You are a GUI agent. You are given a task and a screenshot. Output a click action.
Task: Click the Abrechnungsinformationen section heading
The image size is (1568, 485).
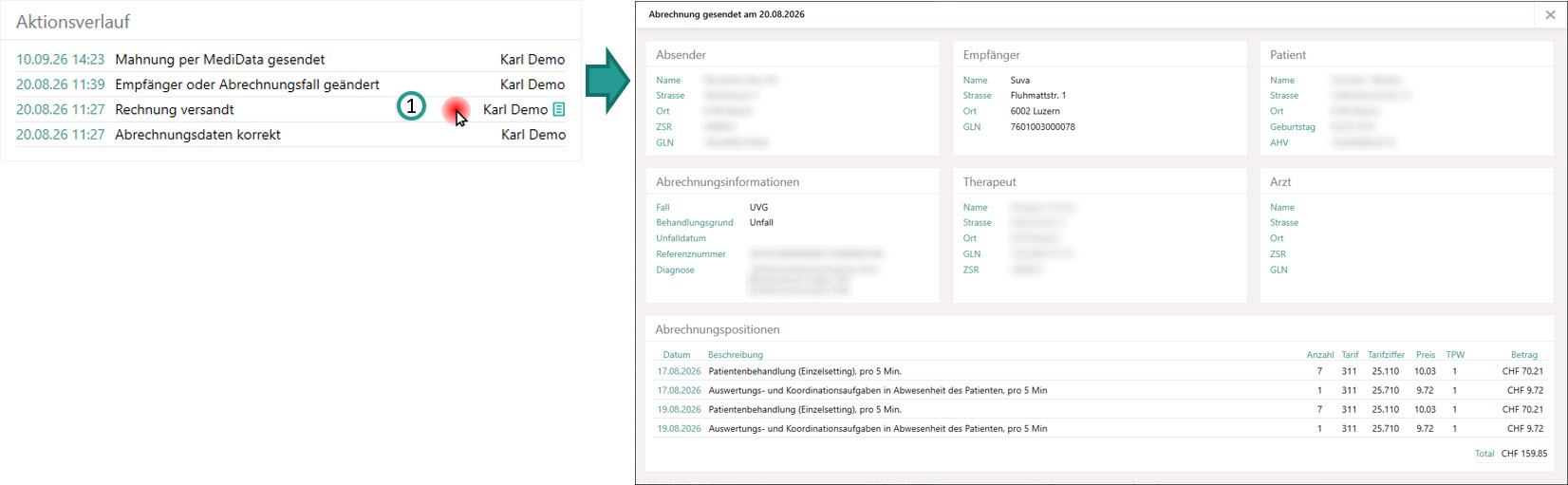(728, 182)
